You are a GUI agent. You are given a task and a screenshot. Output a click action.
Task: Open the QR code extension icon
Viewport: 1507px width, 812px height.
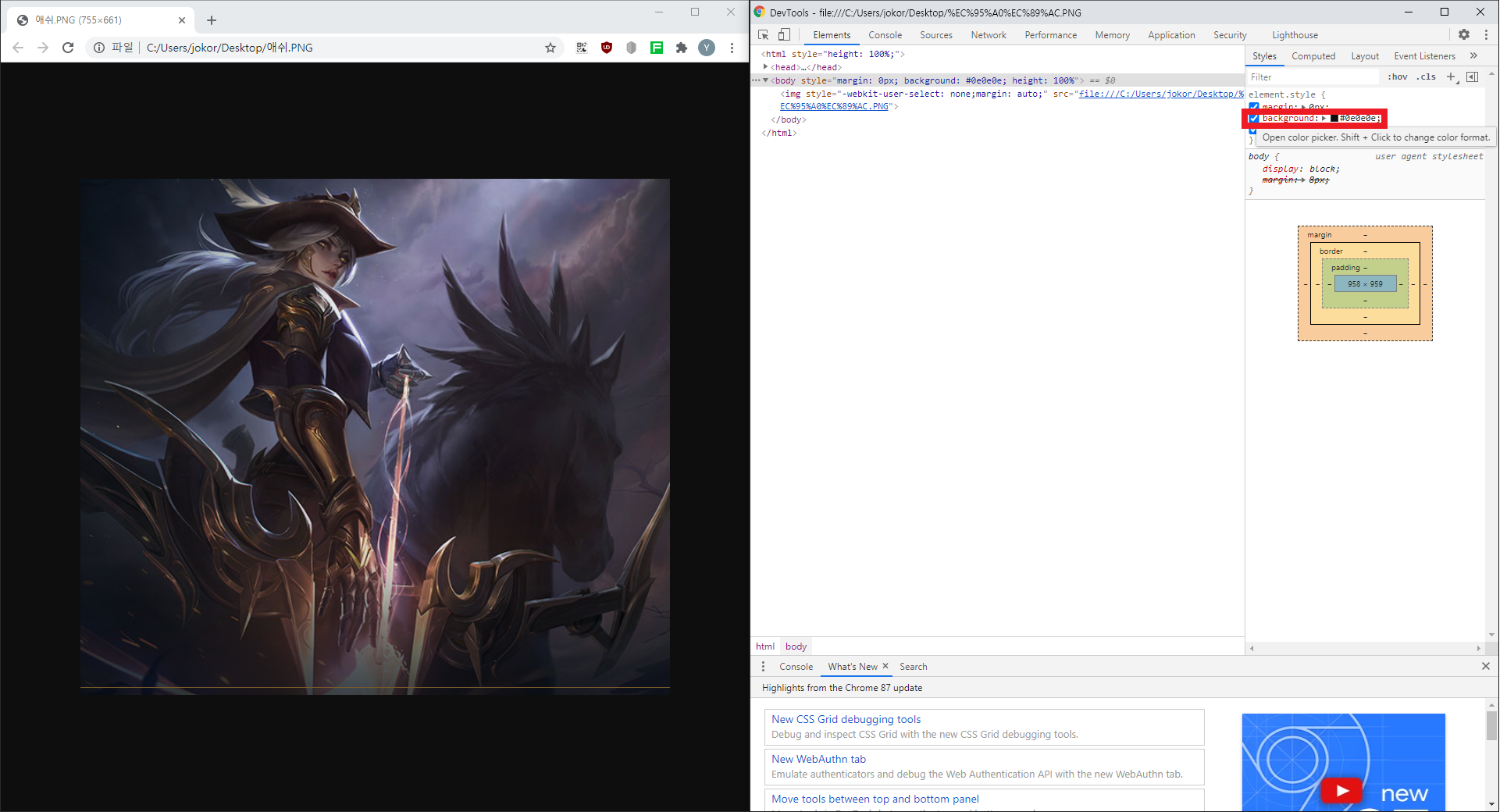[582, 48]
